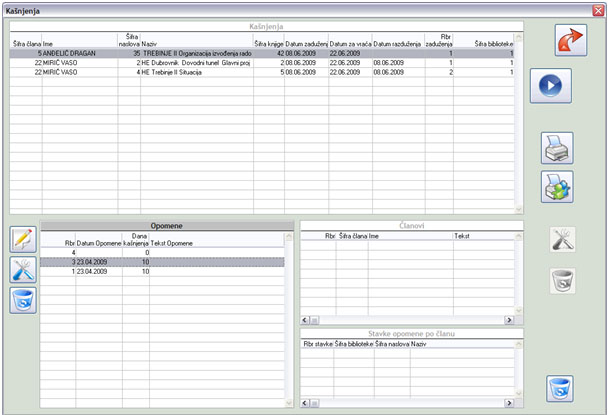Click the grayed-out tools icon beside Članovi
This screenshot has height=415, width=609.
coord(563,239)
